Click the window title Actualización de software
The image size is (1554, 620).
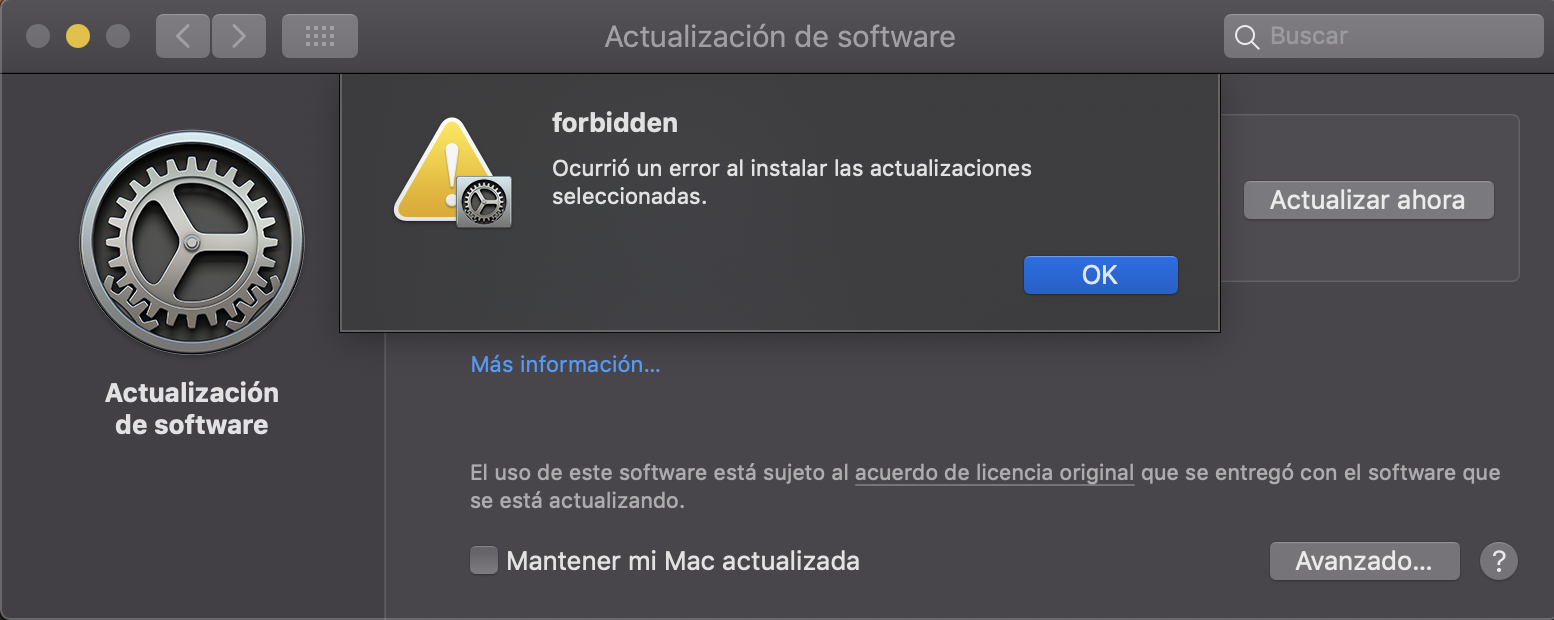pyautogui.click(x=780, y=37)
